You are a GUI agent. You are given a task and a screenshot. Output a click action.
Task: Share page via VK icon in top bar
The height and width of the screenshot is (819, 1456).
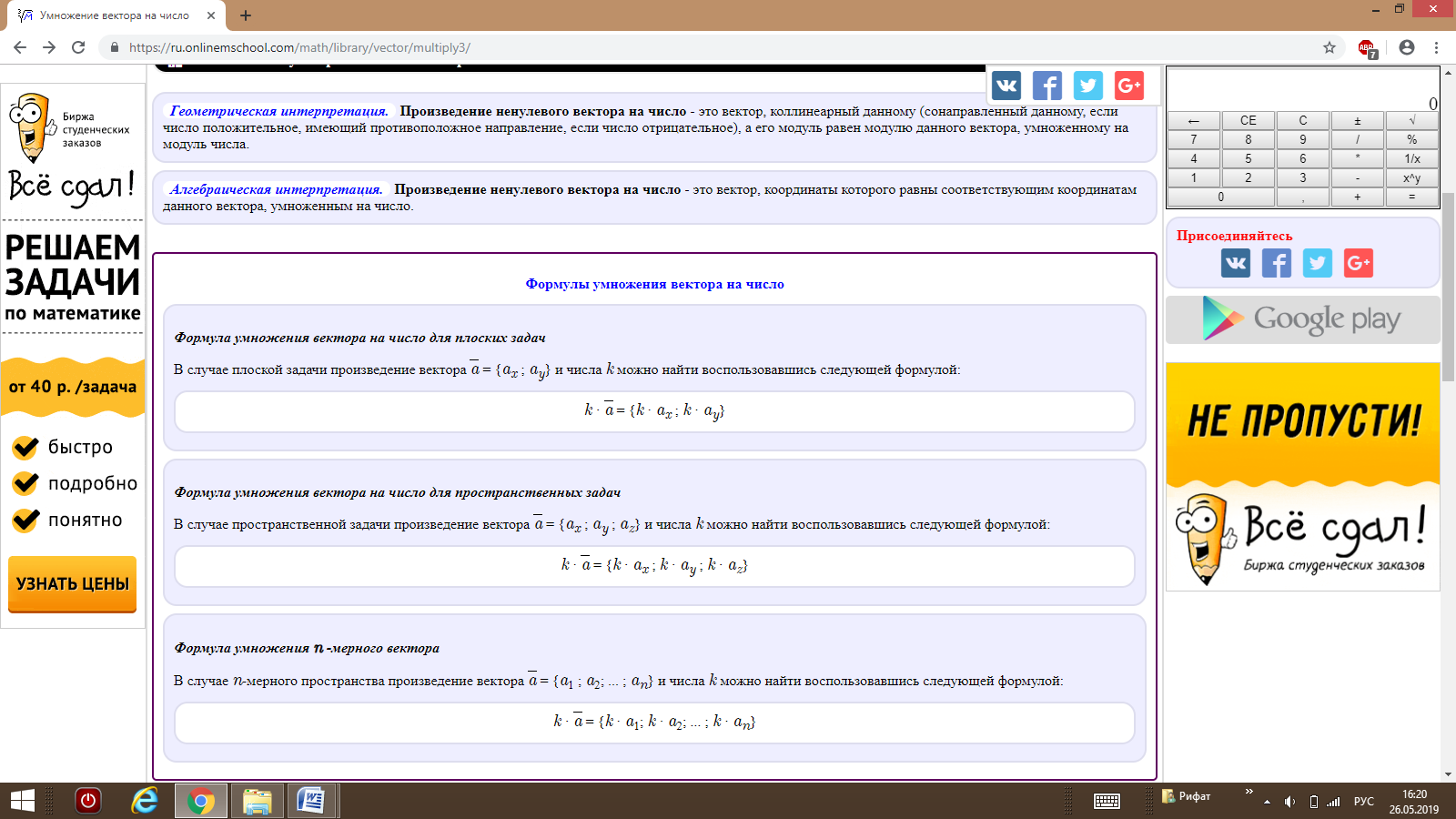point(1006,86)
